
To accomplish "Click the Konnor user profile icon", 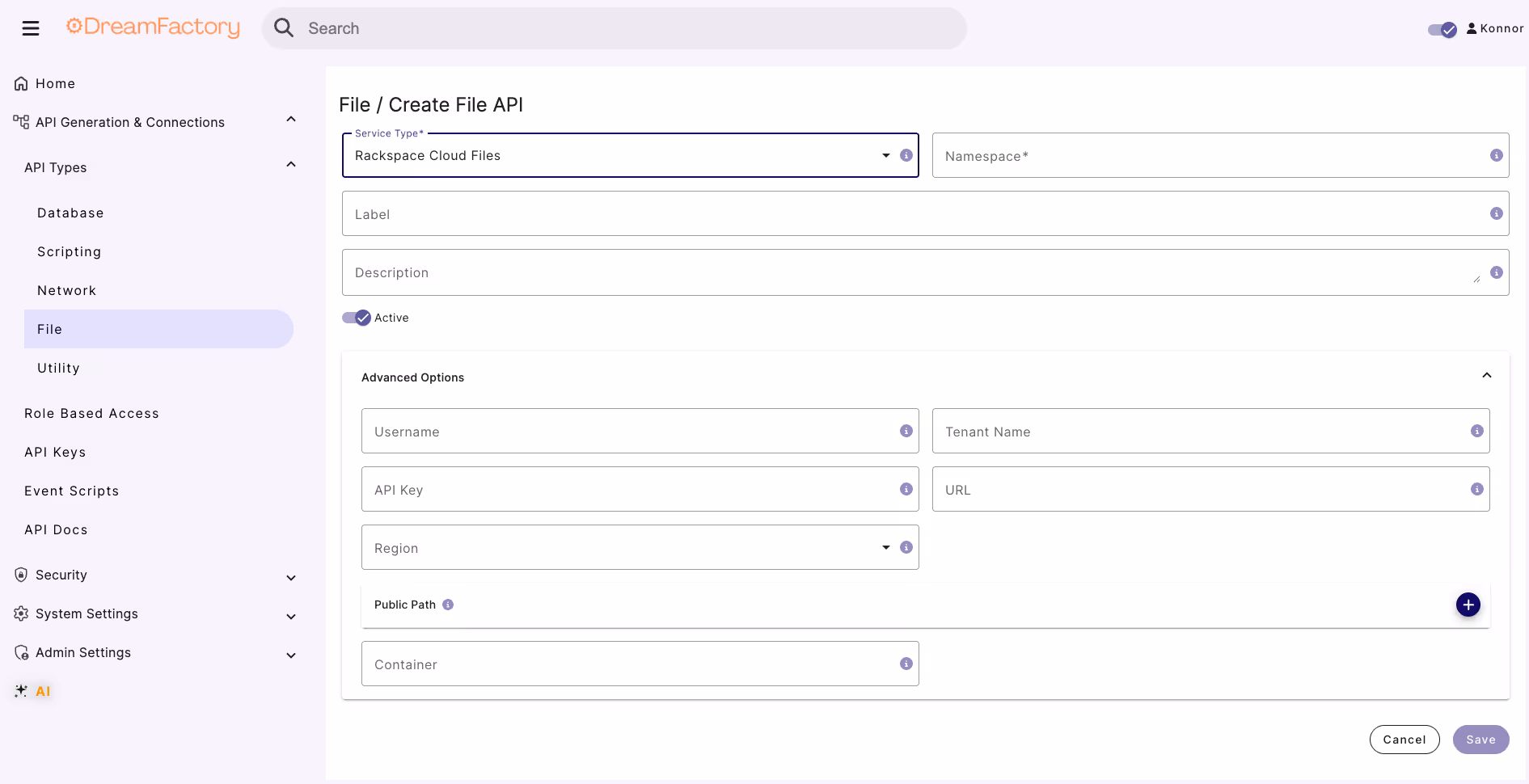I will (x=1472, y=28).
